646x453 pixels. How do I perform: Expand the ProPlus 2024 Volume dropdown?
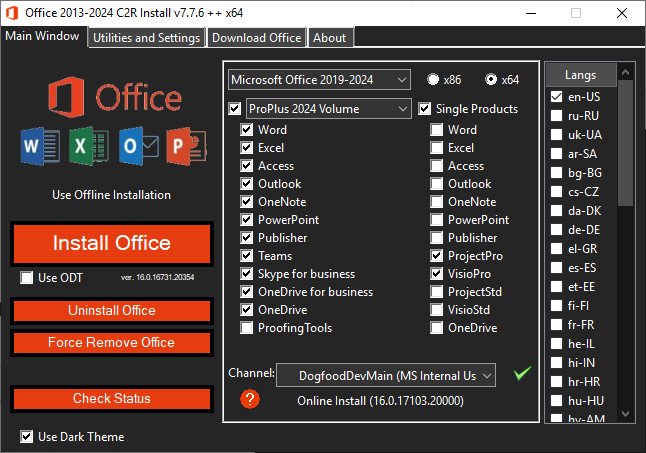pyautogui.click(x=328, y=109)
